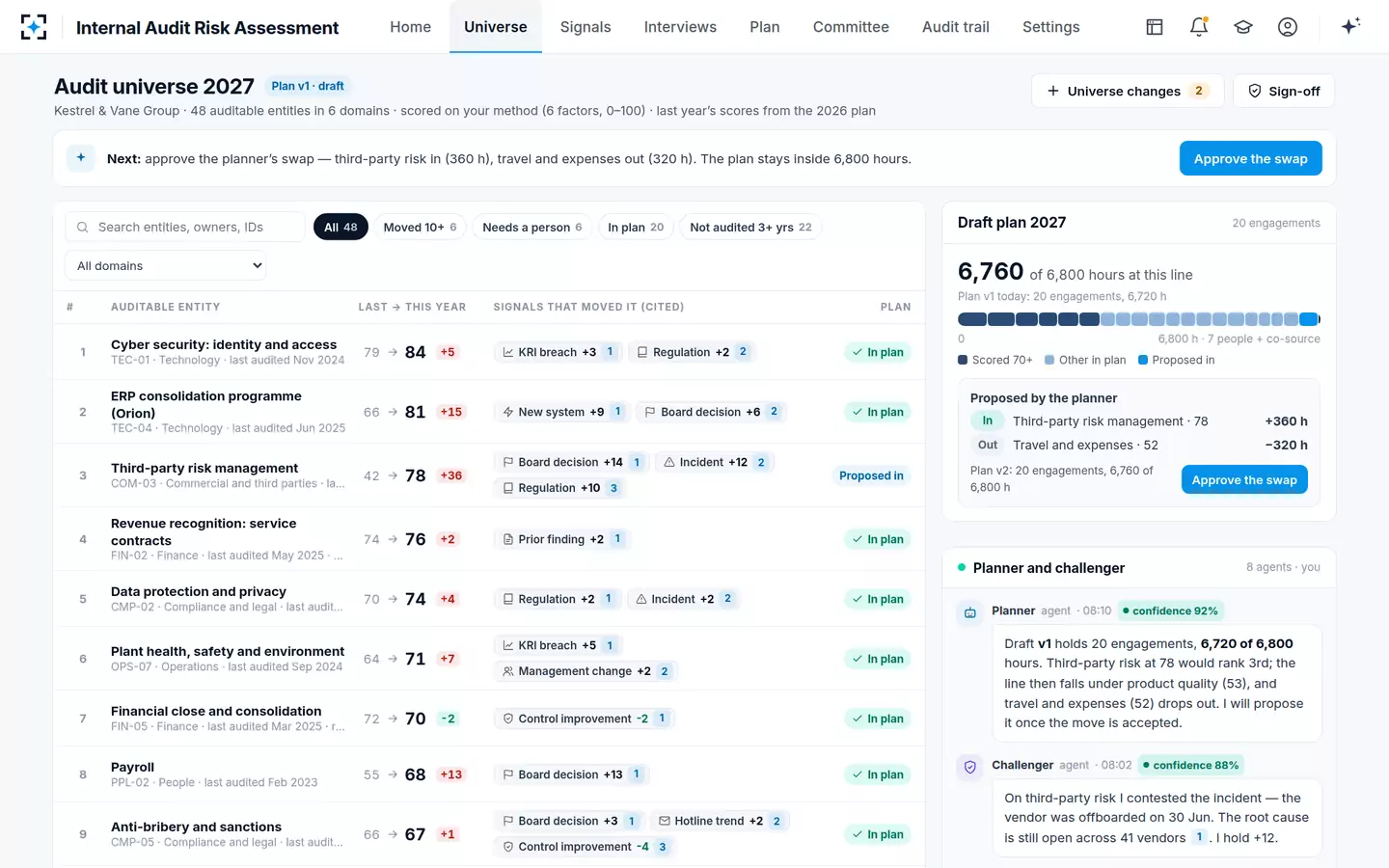Screen dimensions: 1389x868
Task: Open the All domains dropdown
Action: (x=166, y=266)
